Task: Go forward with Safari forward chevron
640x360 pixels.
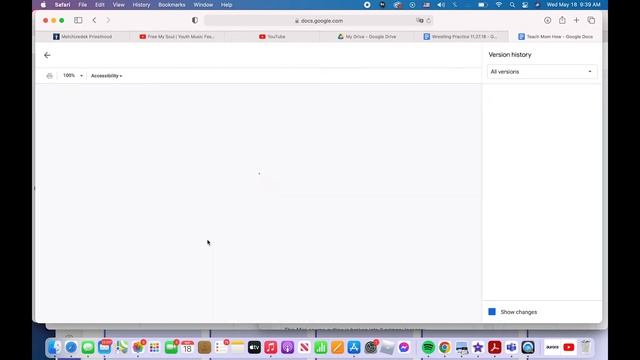Action: pos(108,20)
